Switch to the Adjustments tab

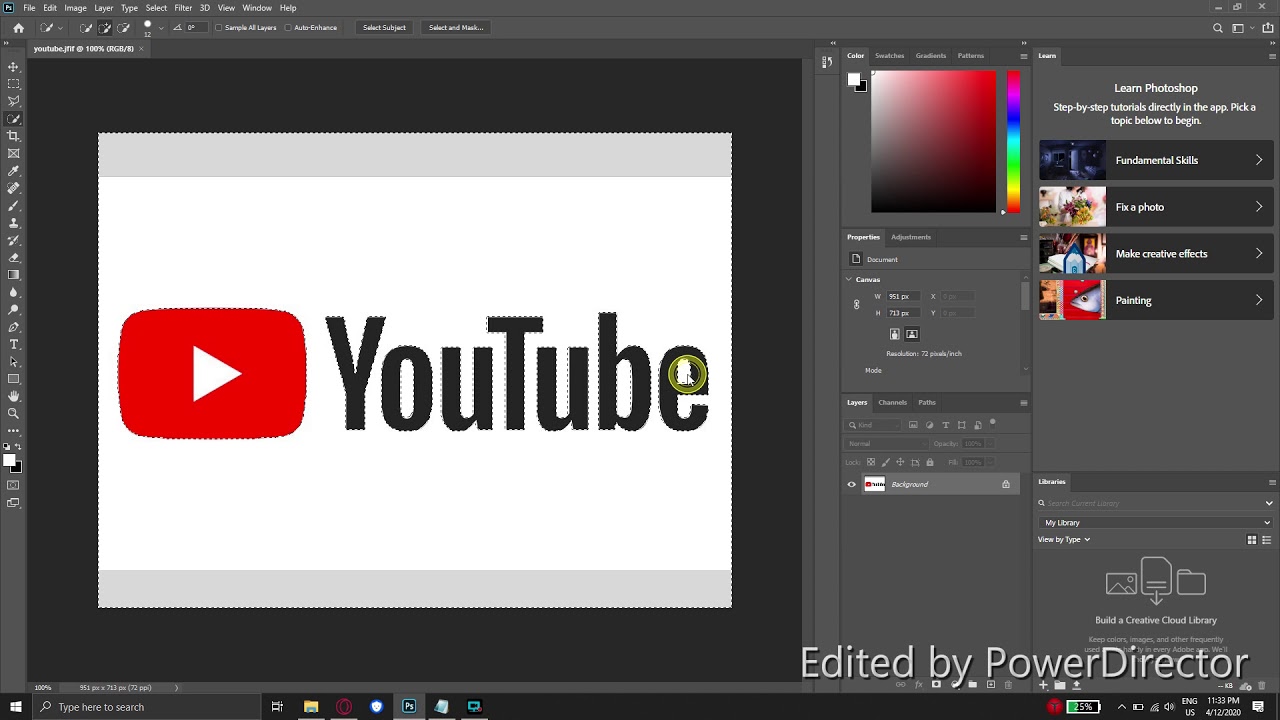coord(911,237)
